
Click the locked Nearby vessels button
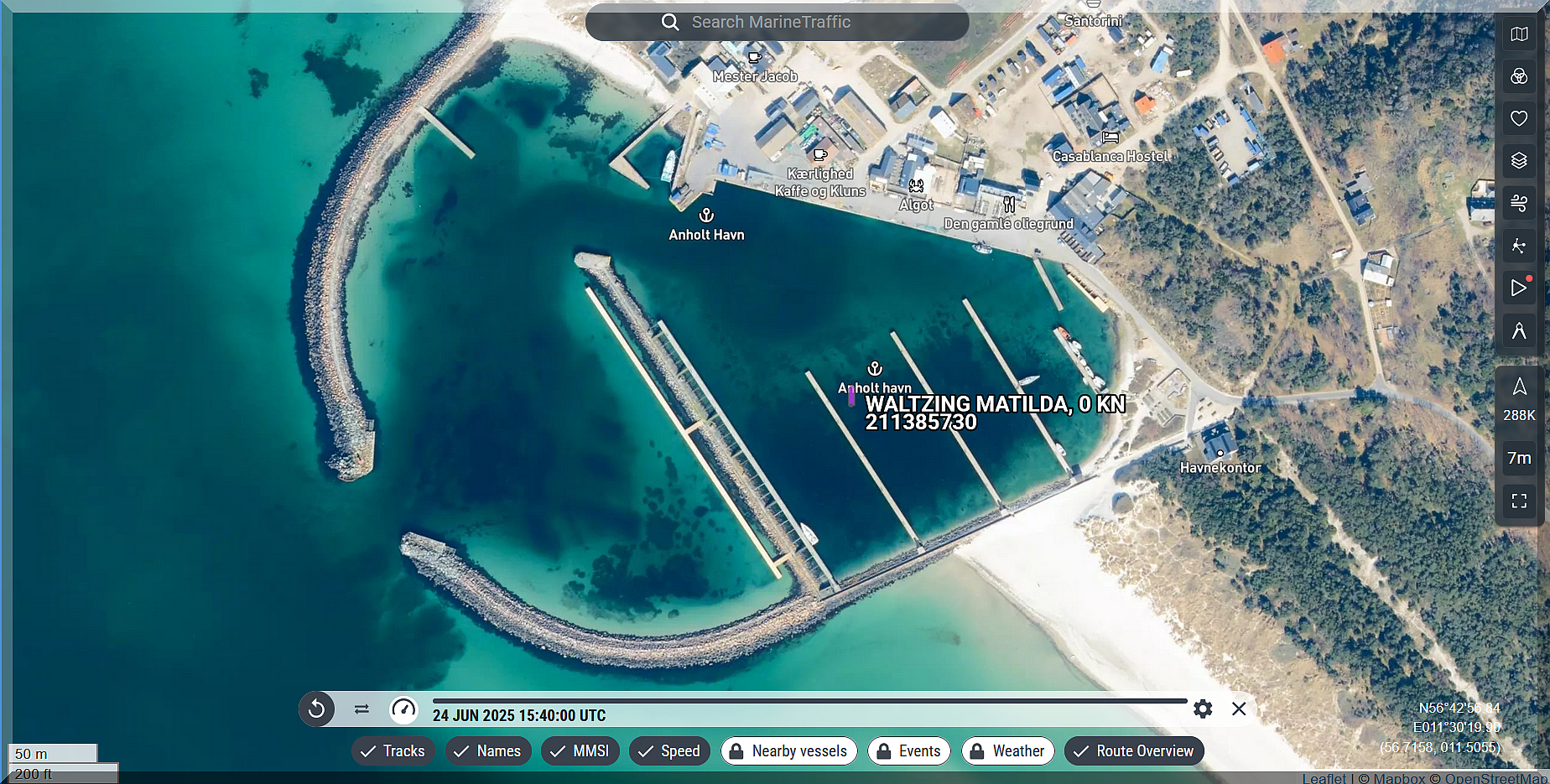pyautogui.click(x=788, y=751)
